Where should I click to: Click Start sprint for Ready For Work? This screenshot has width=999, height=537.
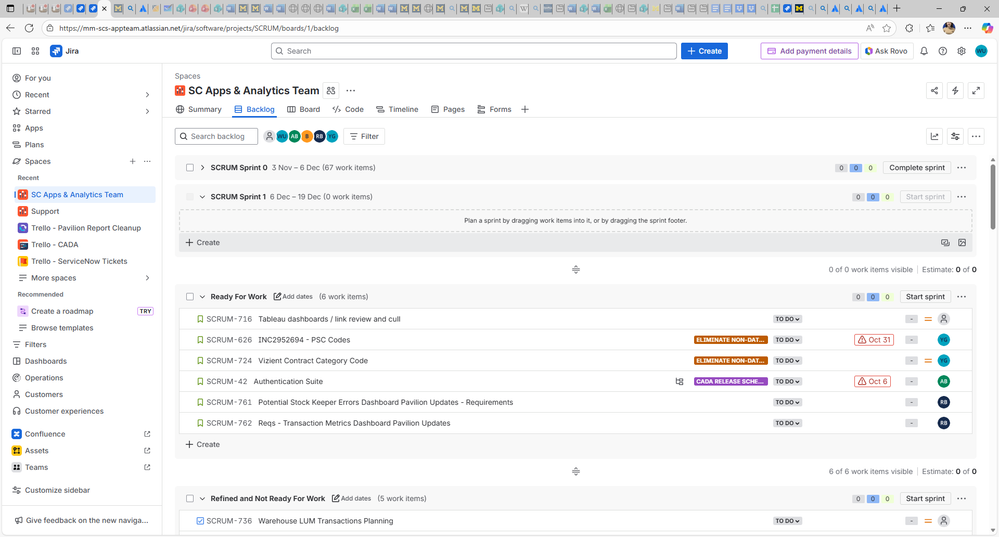tap(925, 297)
